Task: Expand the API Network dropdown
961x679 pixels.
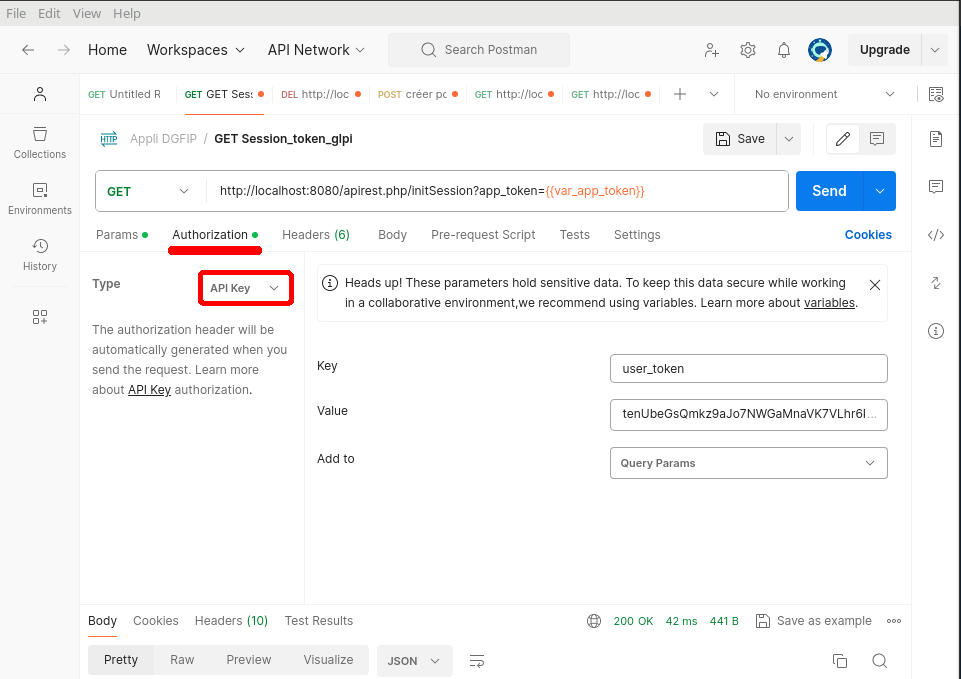Action: coord(316,50)
